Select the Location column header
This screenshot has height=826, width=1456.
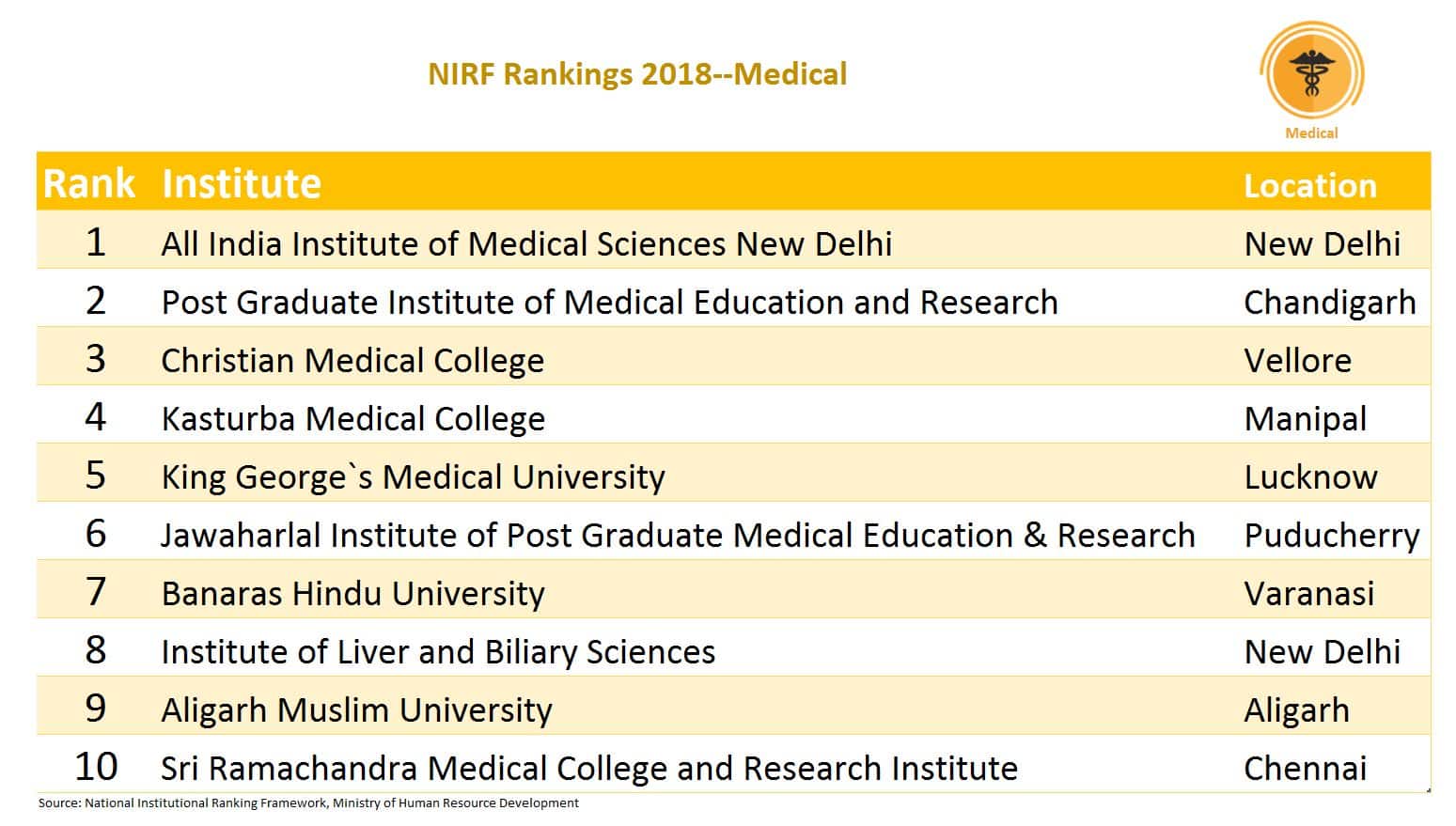tap(1309, 186)
